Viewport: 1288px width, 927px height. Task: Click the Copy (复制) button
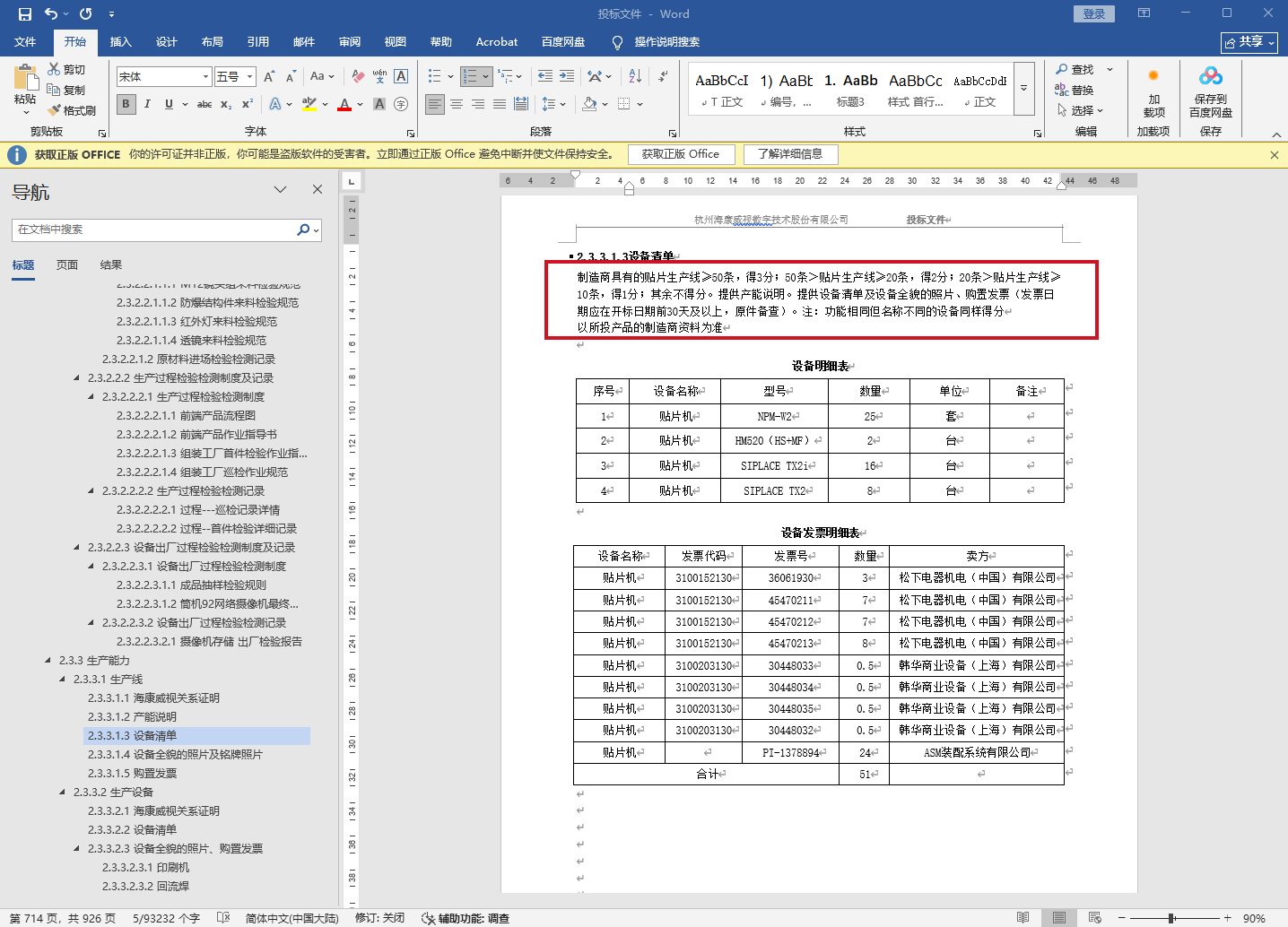(x=66, y=90)
